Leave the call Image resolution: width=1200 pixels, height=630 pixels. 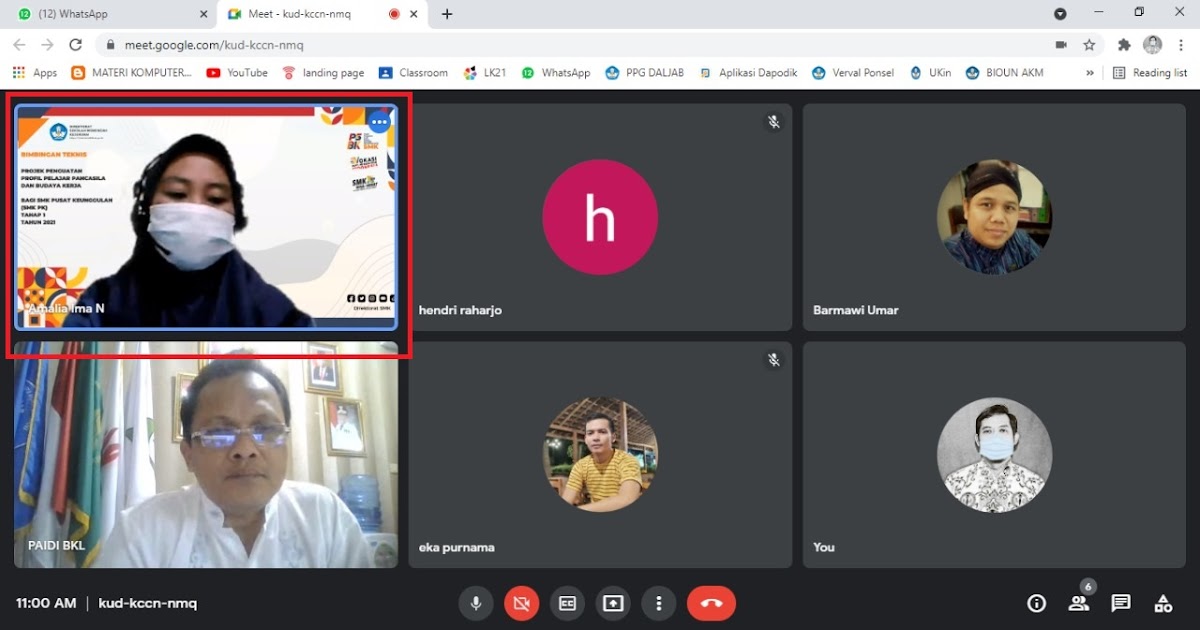(x=711, y=603)
